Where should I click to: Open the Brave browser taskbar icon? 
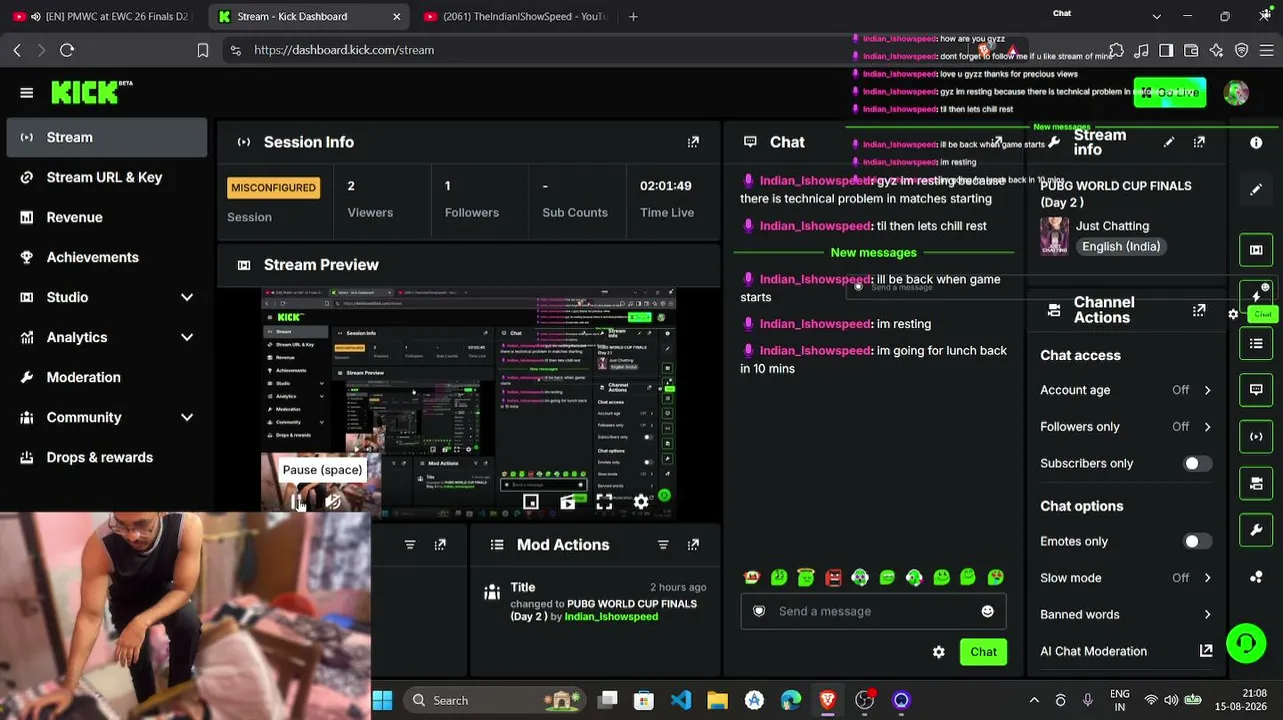pos(827,701)
